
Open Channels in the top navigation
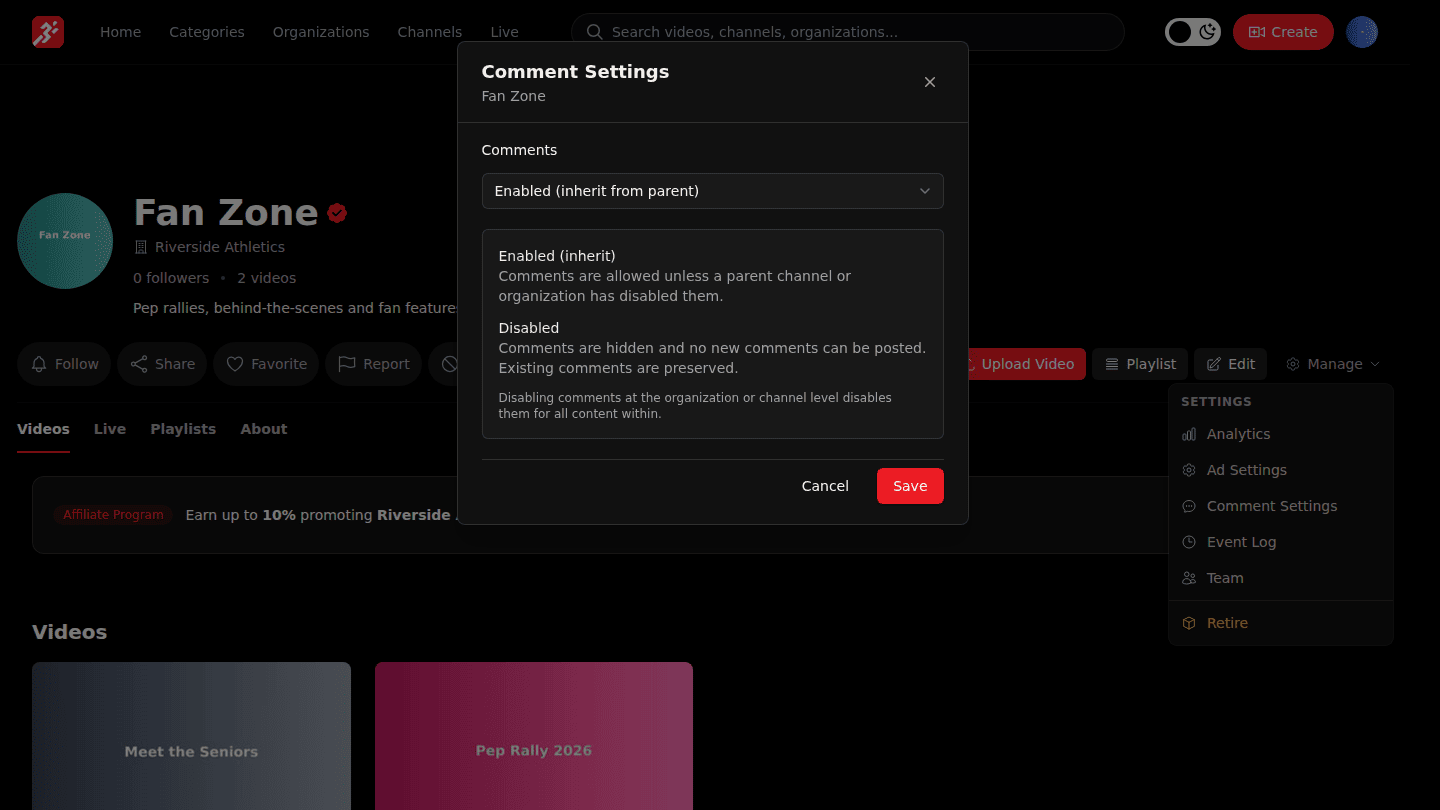click(430, 32)
